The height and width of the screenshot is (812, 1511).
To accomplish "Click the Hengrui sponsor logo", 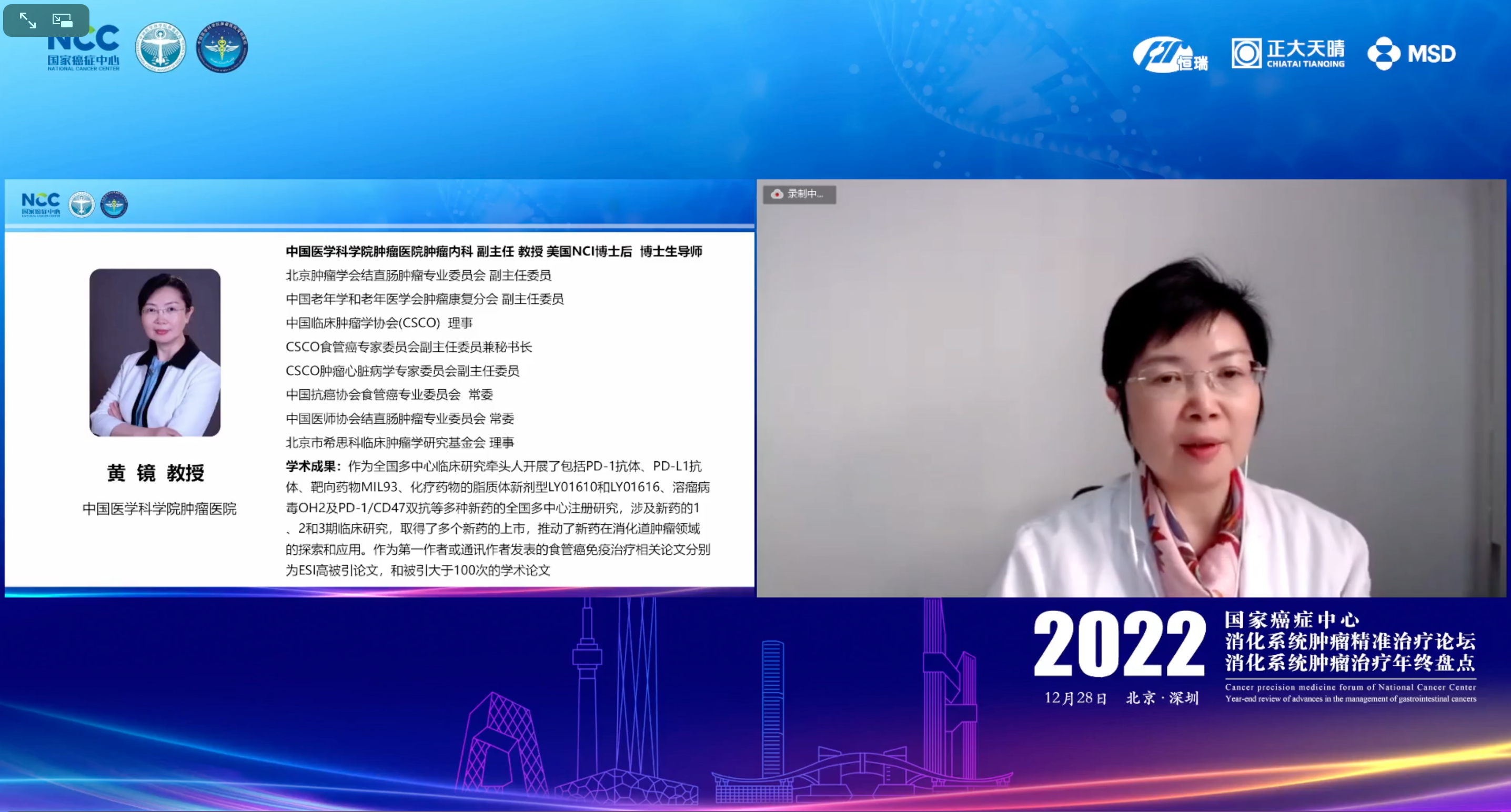I will click(x=1170, y=54).
